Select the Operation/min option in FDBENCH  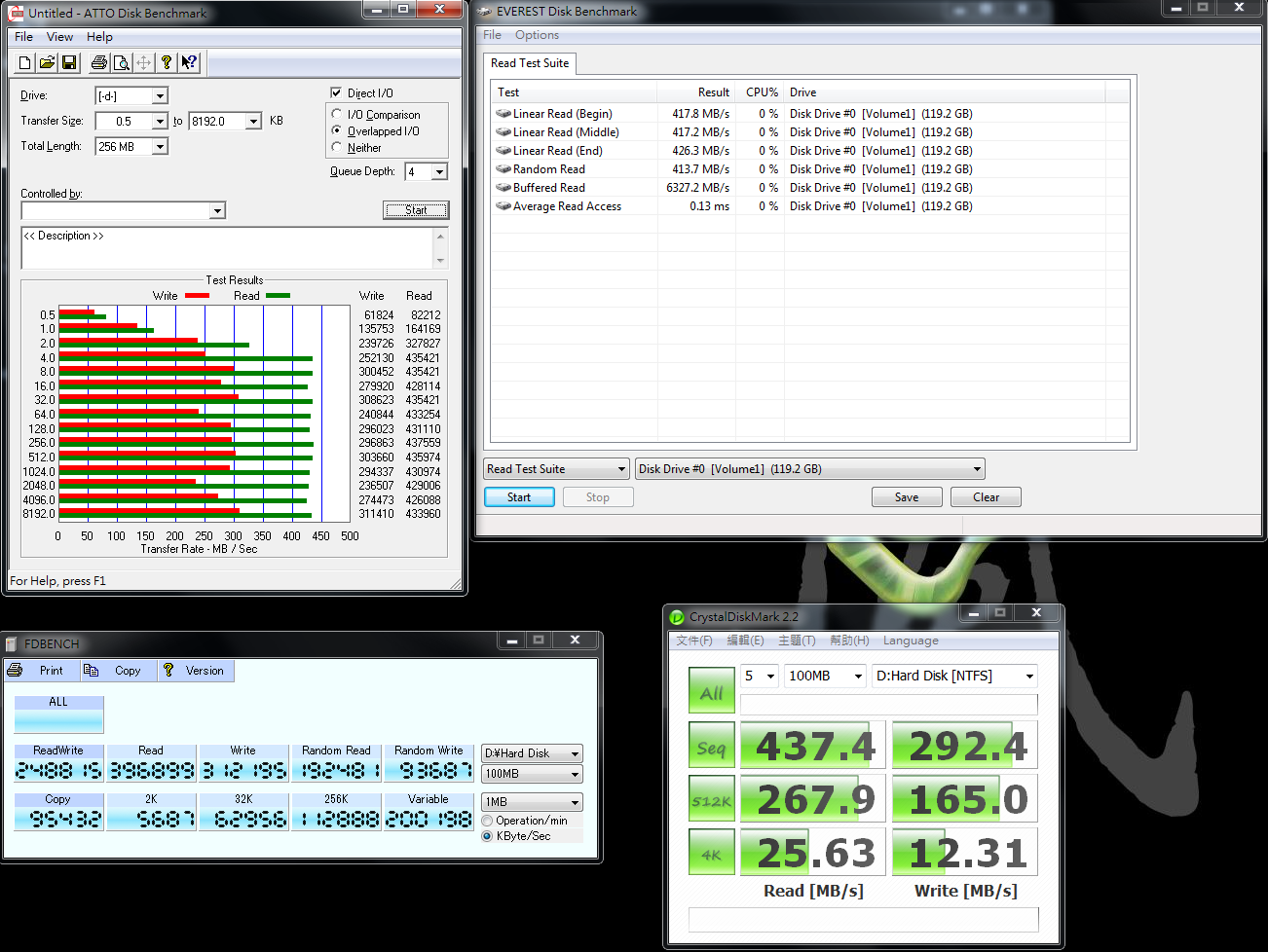click(x=487, y=821)
